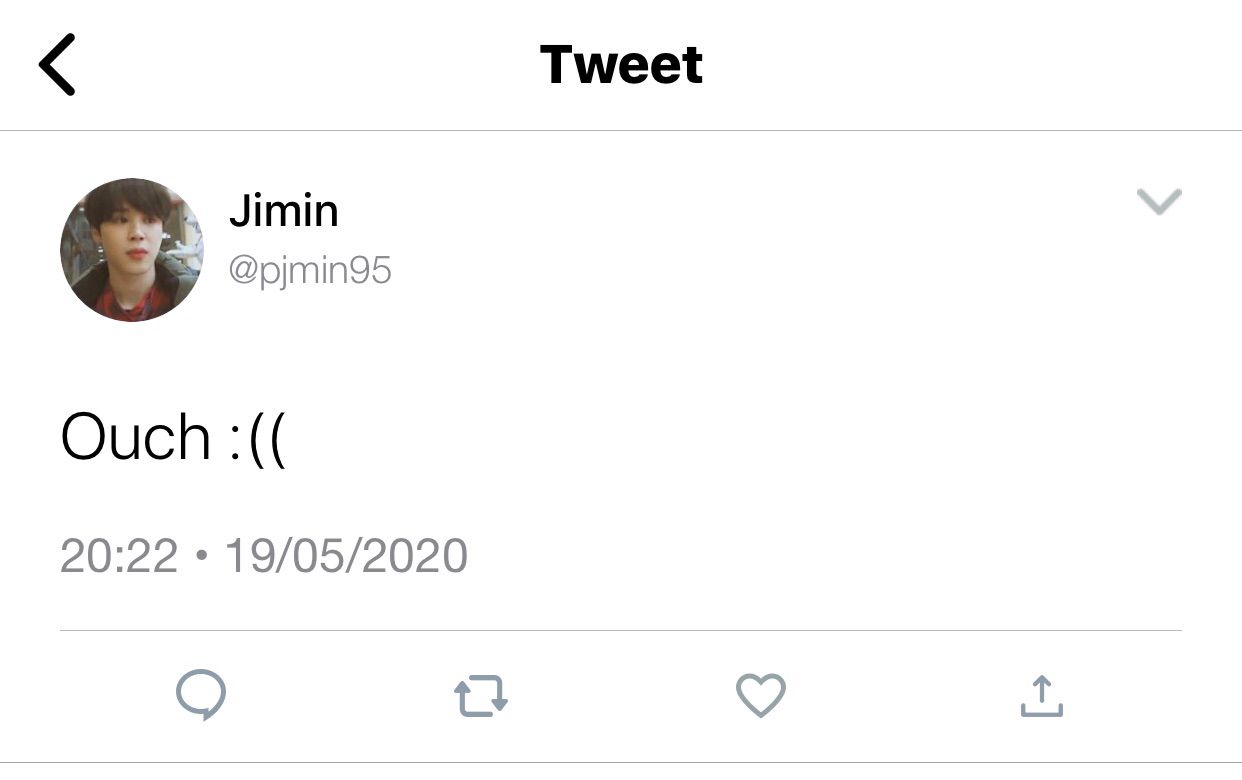Tap the @pjmin95 handle
Image resolution: width=1242 pixels, height=780 pixels.
click(310, 270)
